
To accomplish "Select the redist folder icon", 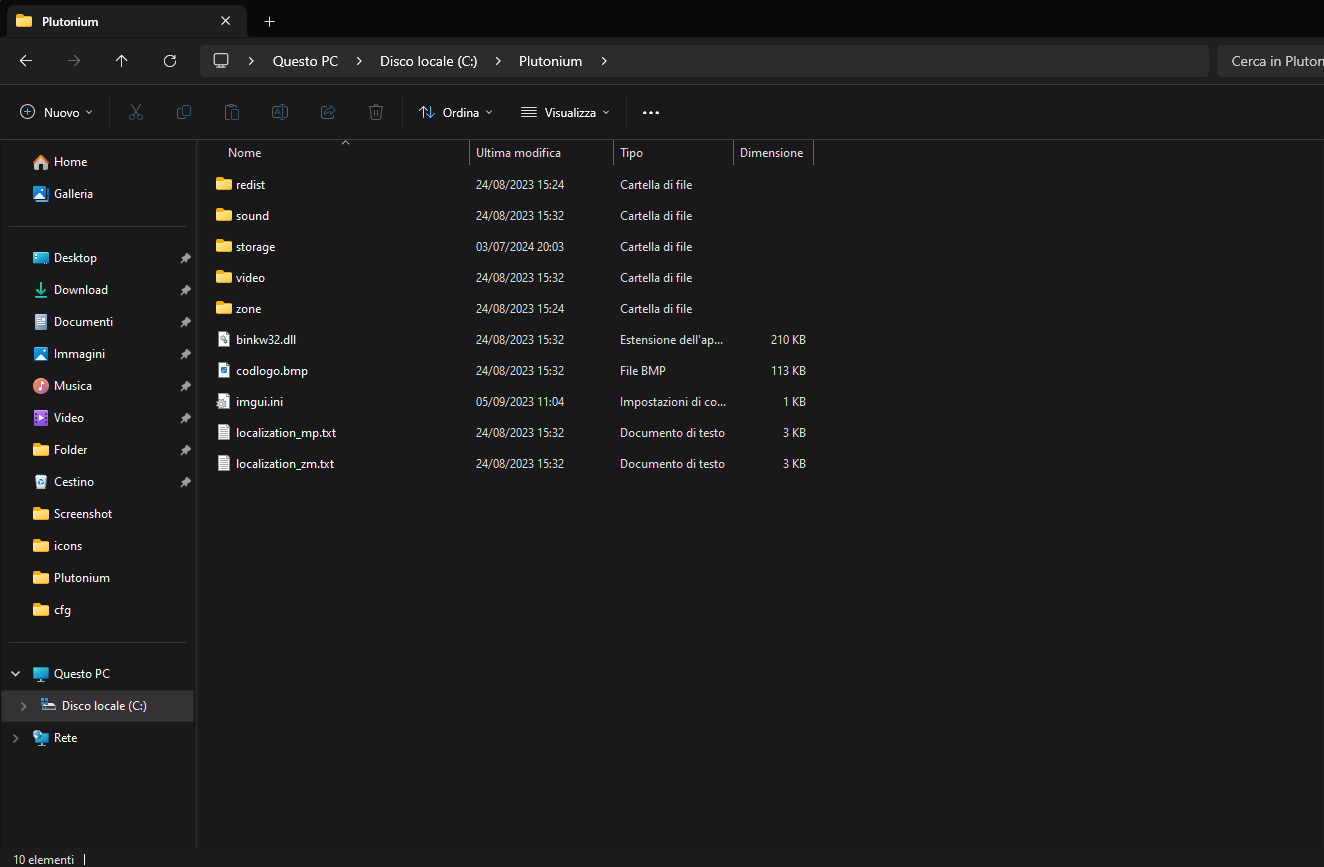I will pyautogui.click(x=224, y=185).
